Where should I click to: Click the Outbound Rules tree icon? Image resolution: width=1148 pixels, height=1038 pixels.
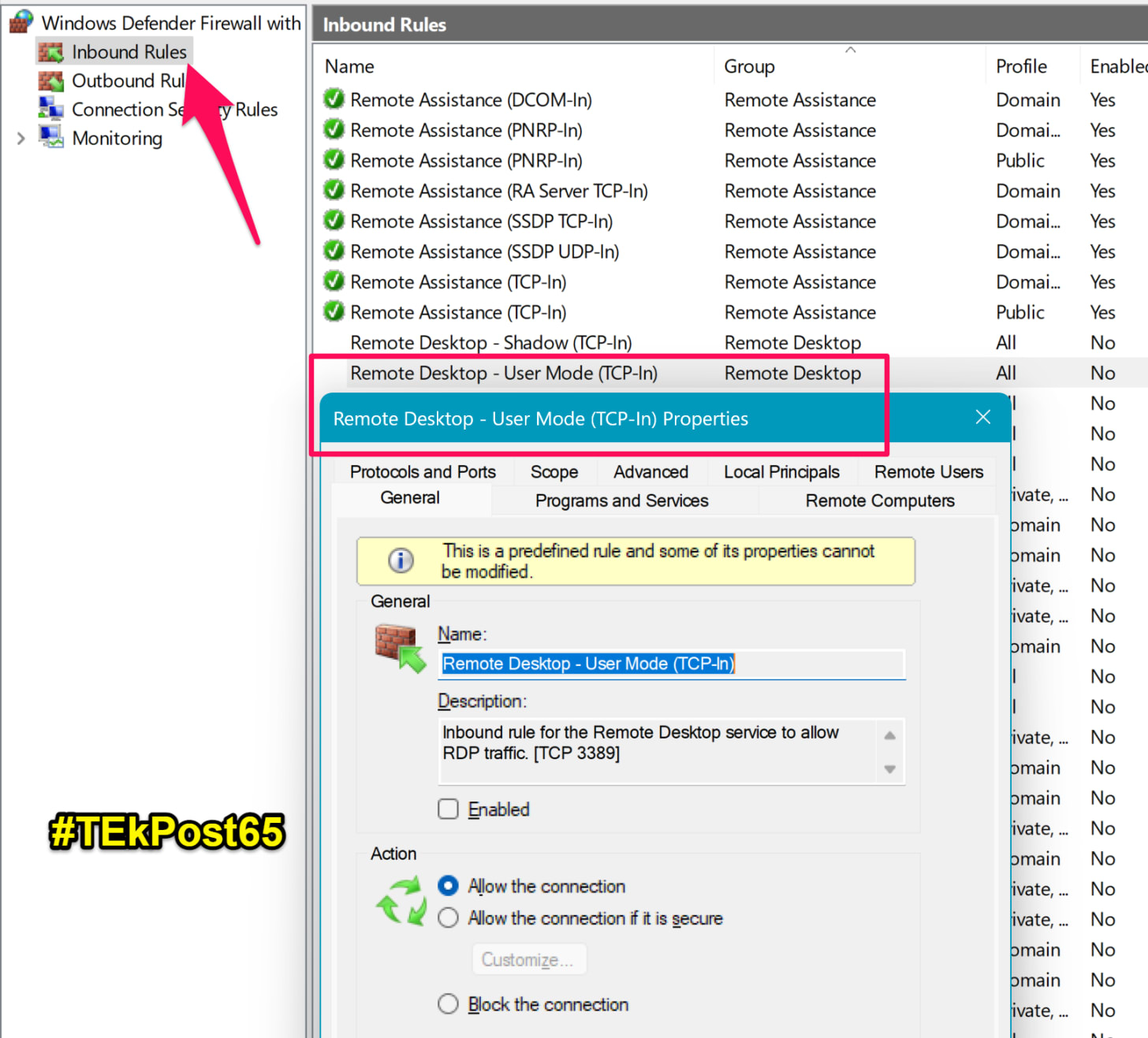(51, 80)
